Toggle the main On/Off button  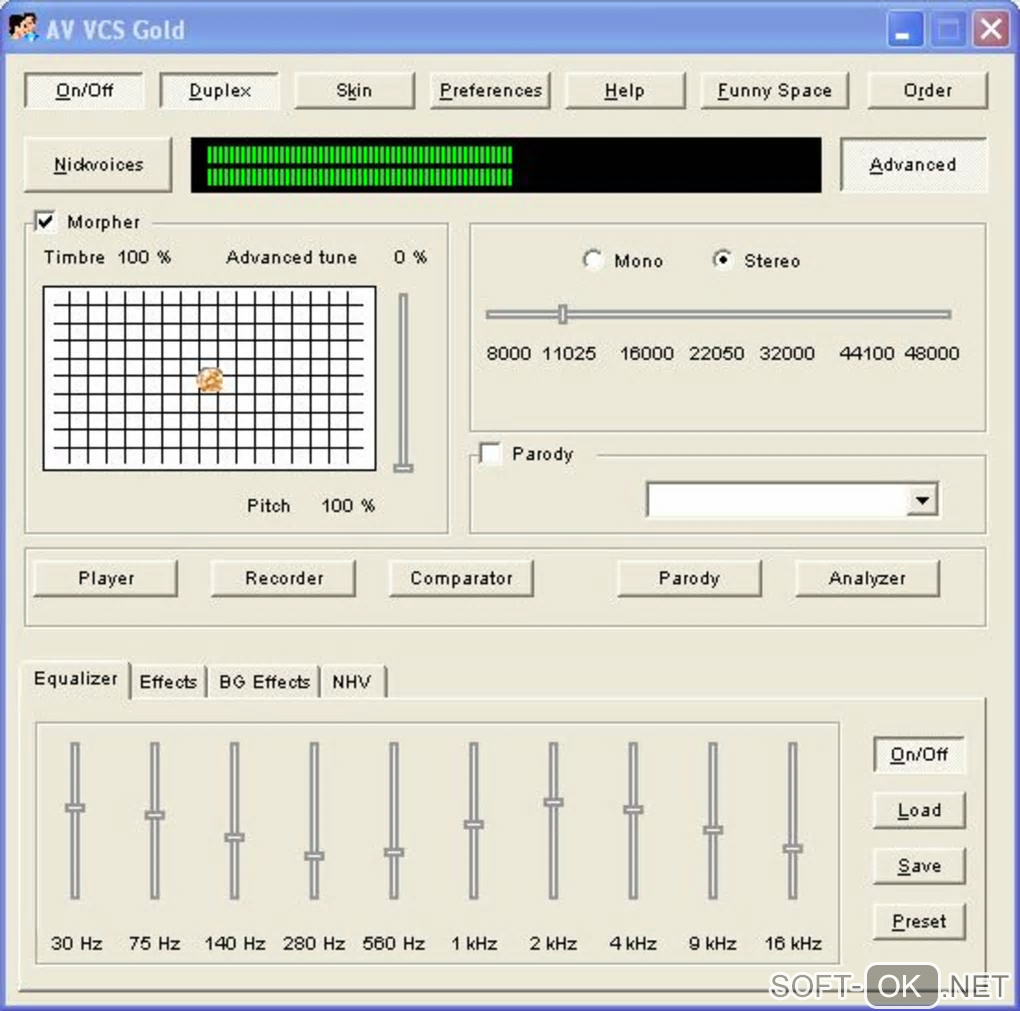pyautogui.click(x=84, y=90)
